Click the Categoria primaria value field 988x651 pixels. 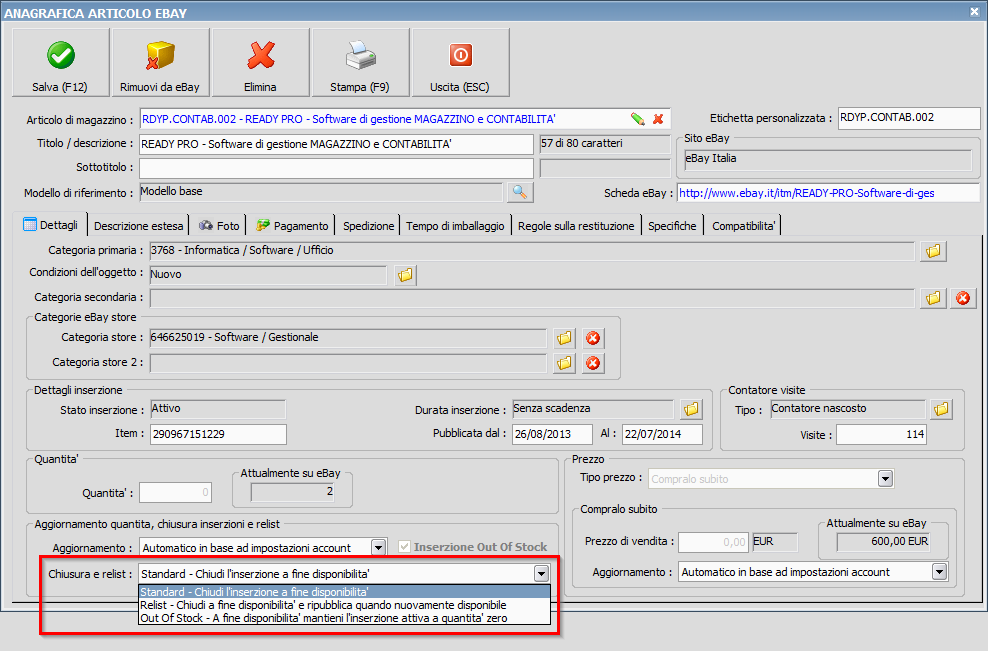532,251
